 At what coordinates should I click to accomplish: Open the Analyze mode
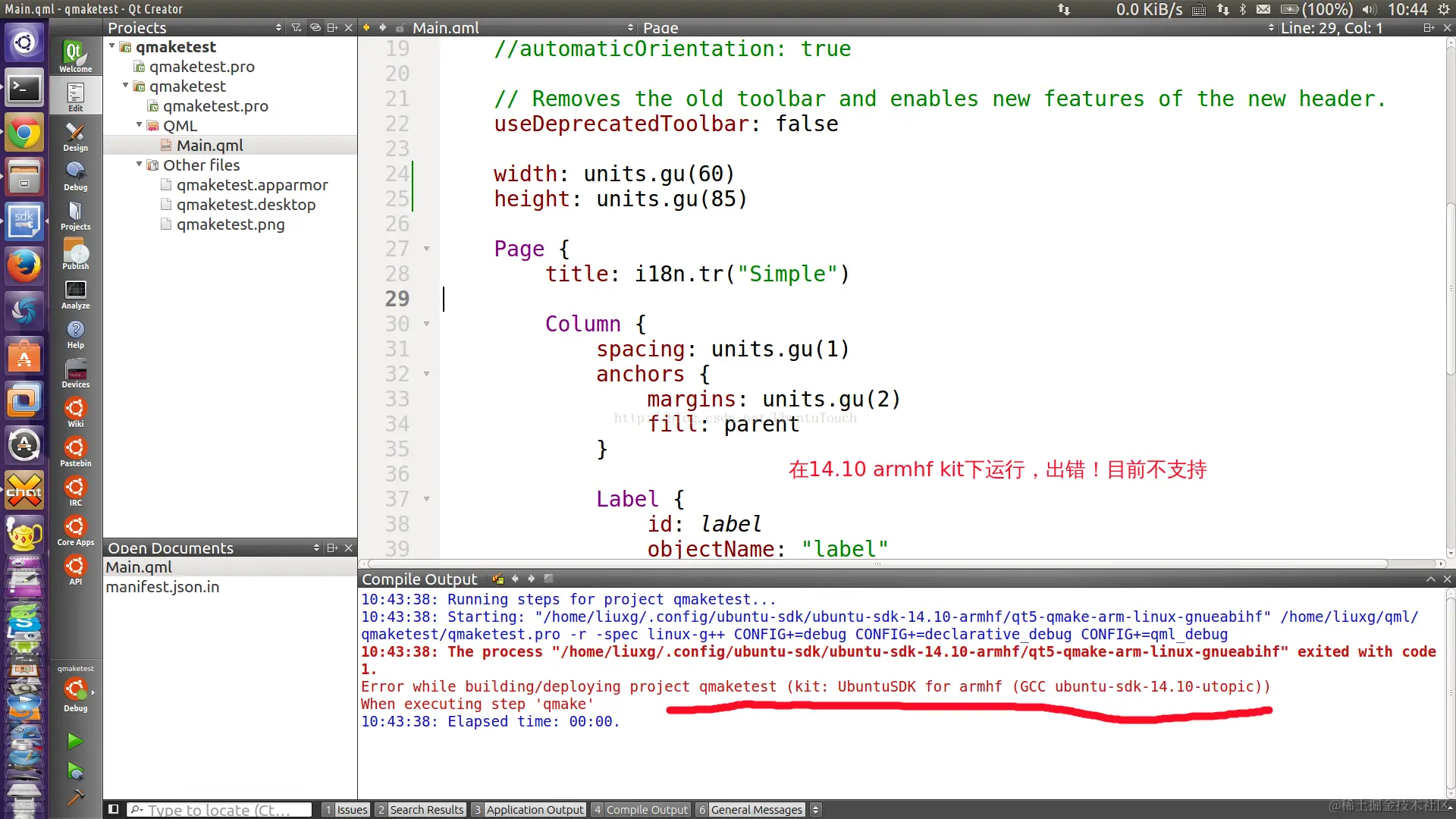(x=75, y=294)
